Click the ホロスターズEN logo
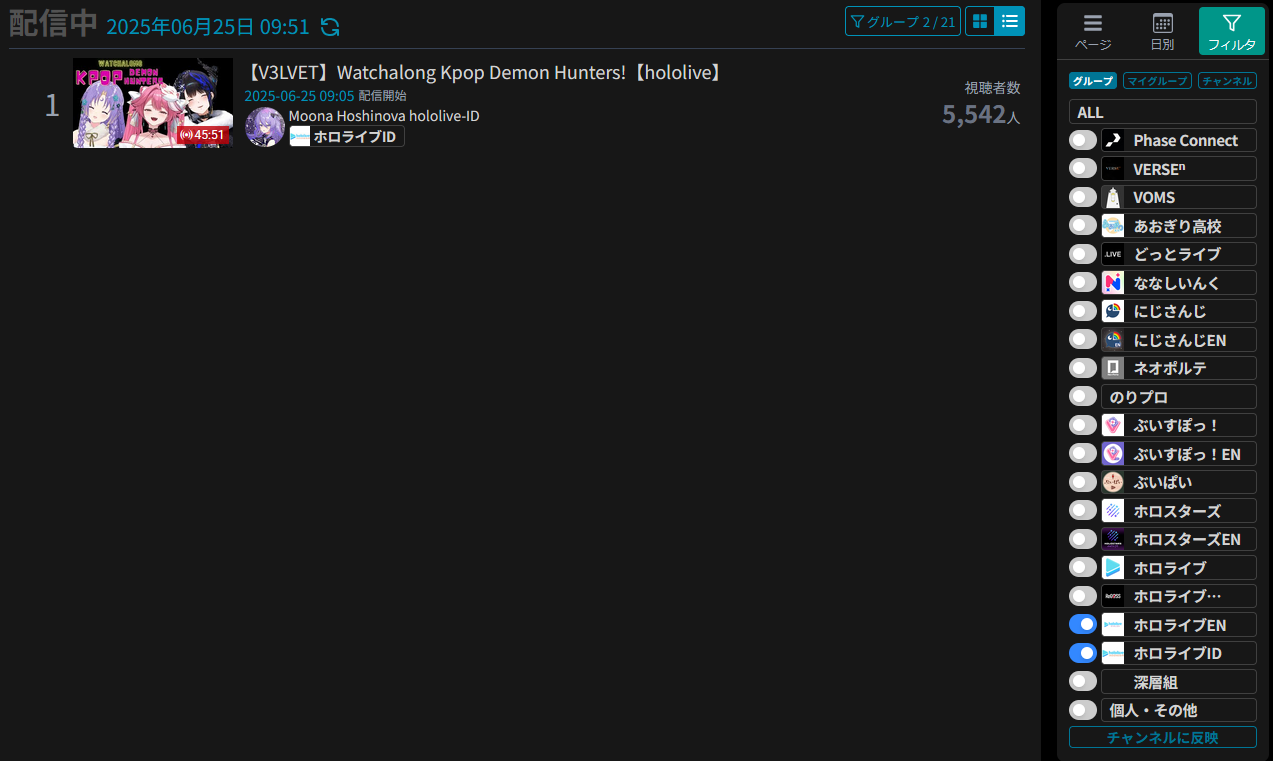The width and height of the screenshot is (1273, 761). pyautogui.click(x=1113, y=539)
